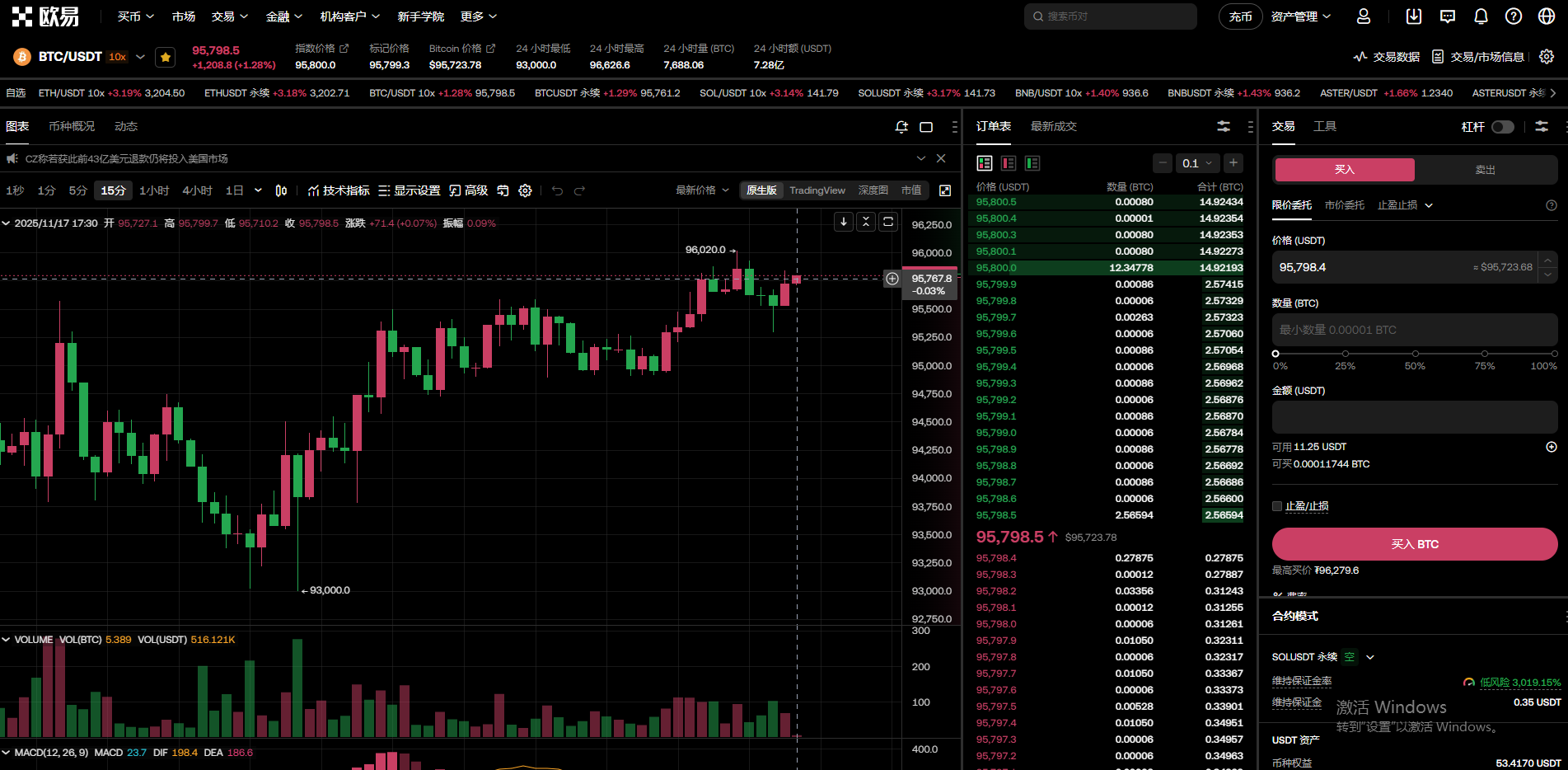Screen dimensions: 1568x770
Task: Open the 资产管理 dropdown menu
Action: pyautogui.click(x=1300, y=16)
